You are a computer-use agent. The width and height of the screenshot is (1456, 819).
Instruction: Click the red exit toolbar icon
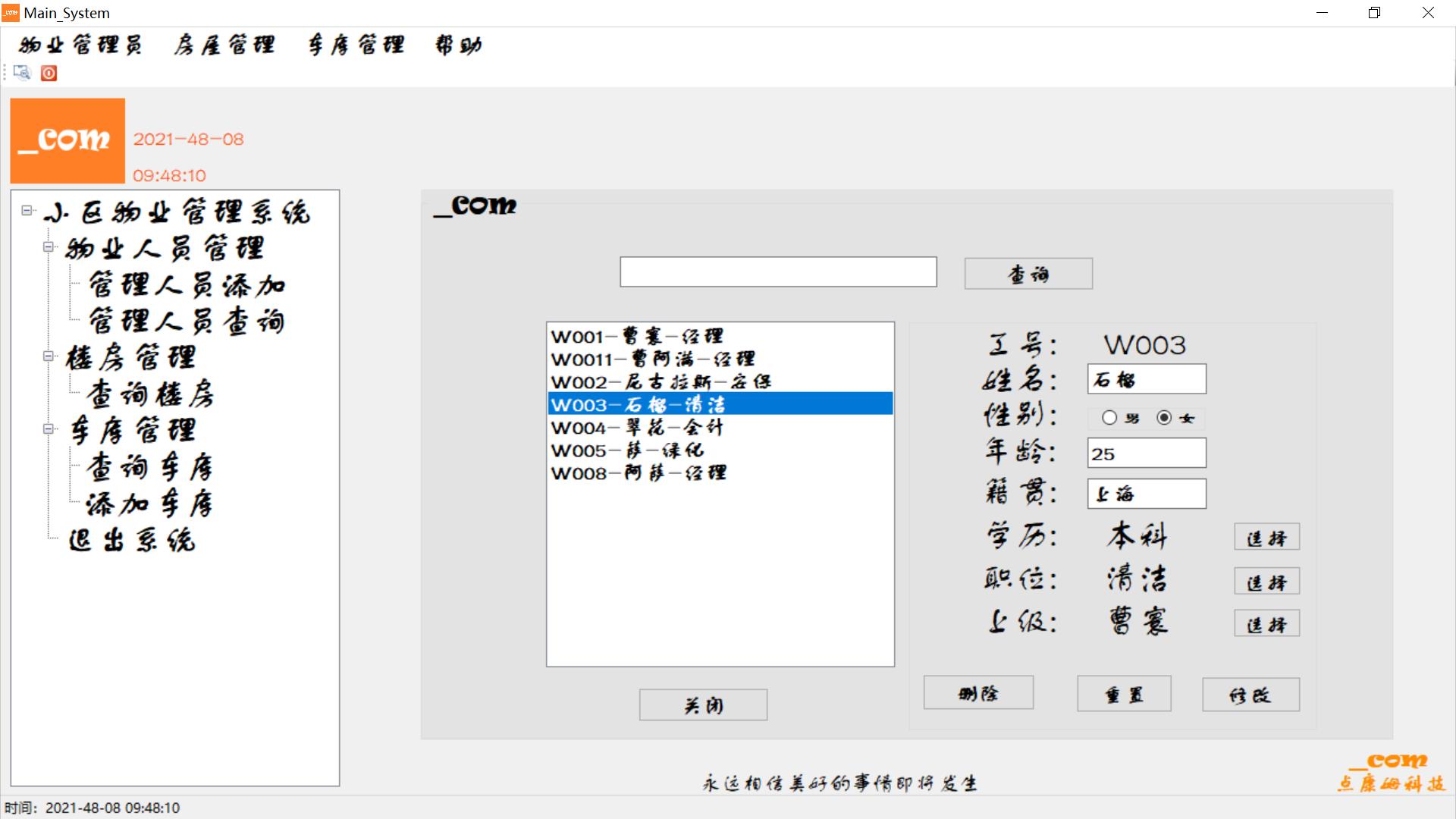click(49, 73)
